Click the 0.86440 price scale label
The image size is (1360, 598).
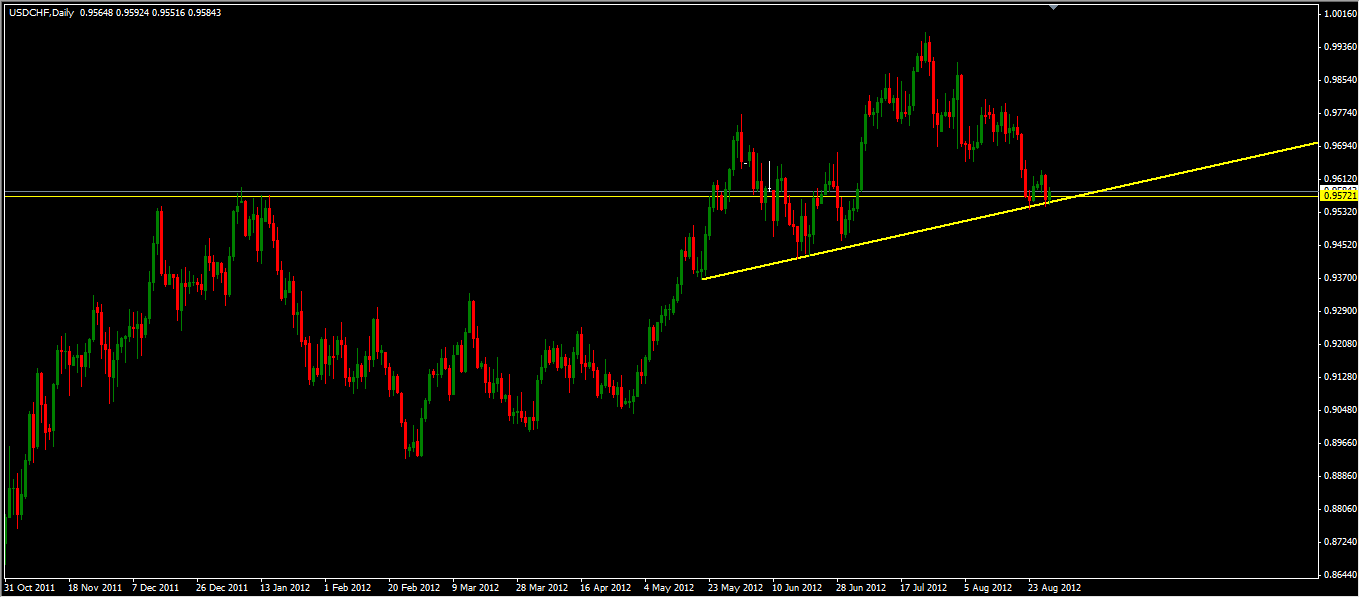(x=1338, y=575)
